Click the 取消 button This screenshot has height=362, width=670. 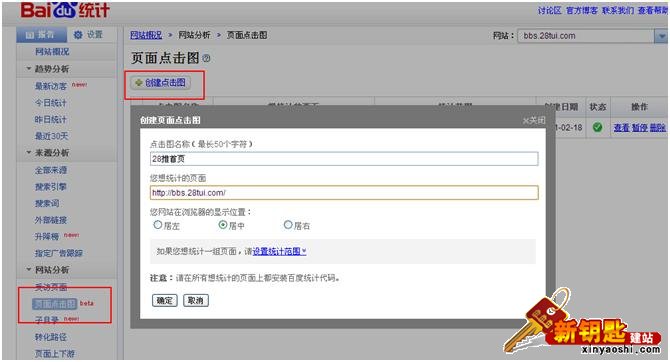(196, 300)
